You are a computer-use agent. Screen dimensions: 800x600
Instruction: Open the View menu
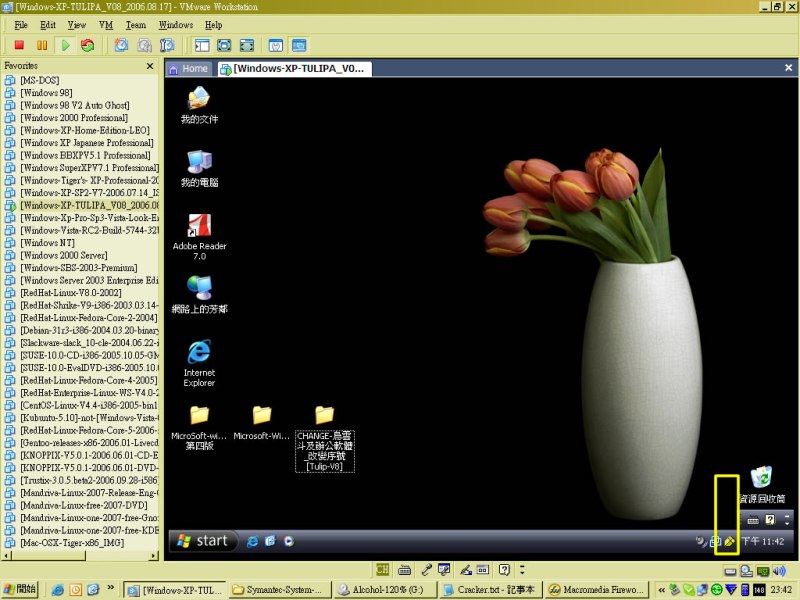77,25
